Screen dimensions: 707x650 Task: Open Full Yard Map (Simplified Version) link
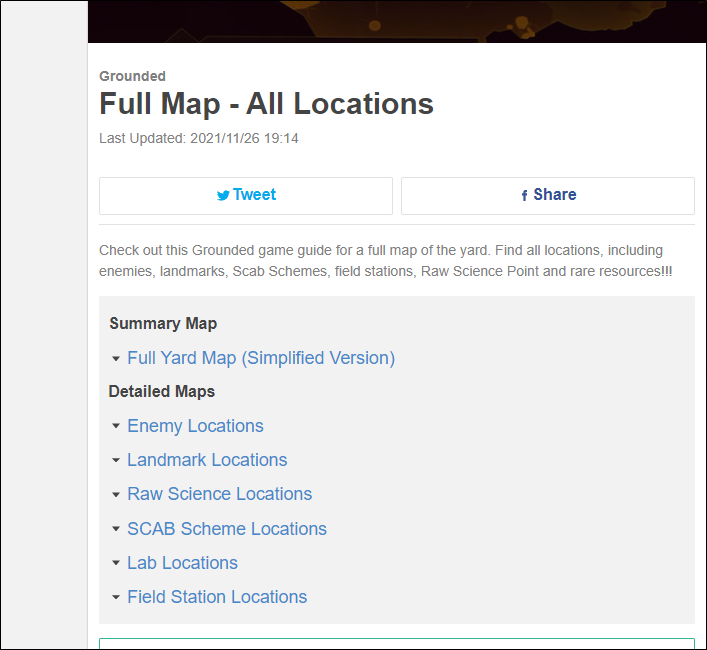pyautogui.click(x=261, y=358)
